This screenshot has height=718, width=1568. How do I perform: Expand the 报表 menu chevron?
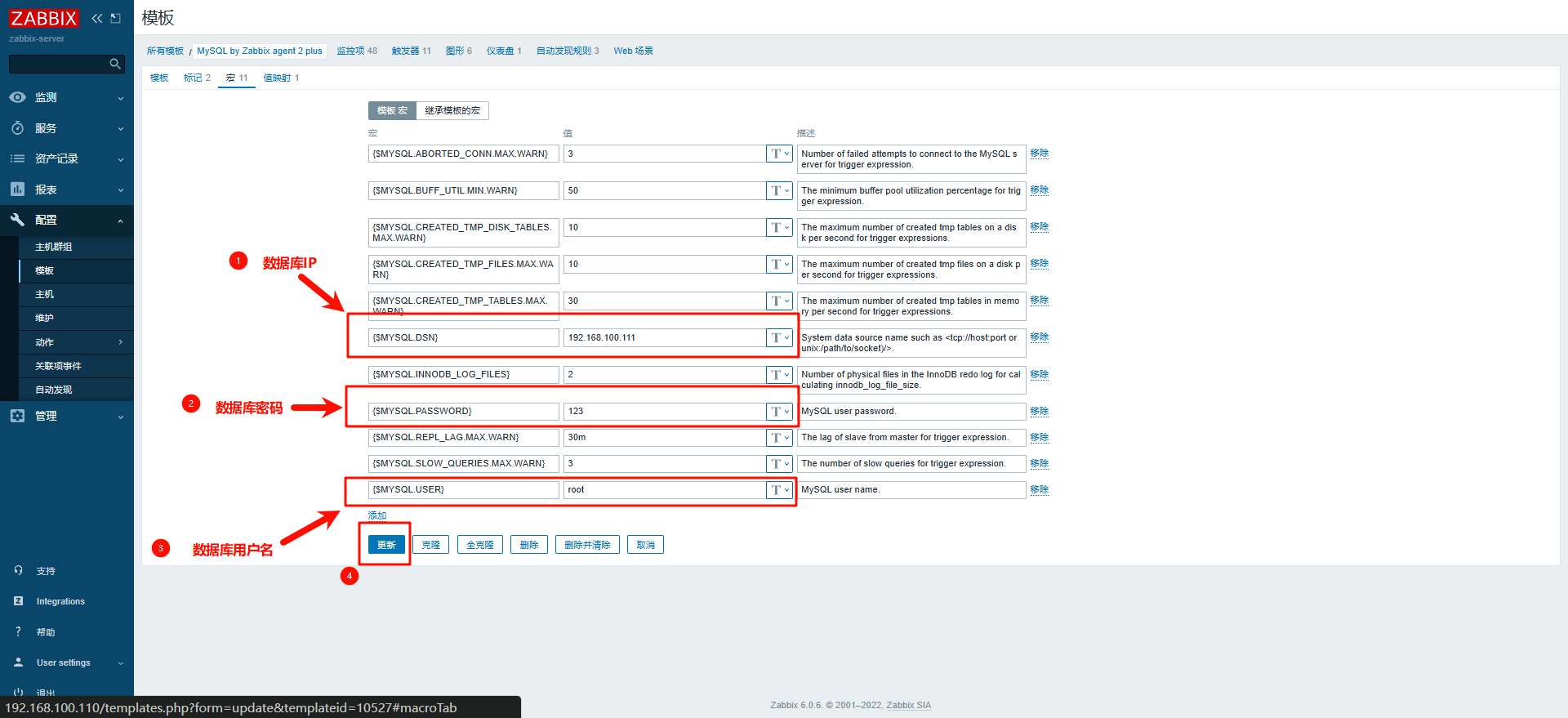click(121, 190)
